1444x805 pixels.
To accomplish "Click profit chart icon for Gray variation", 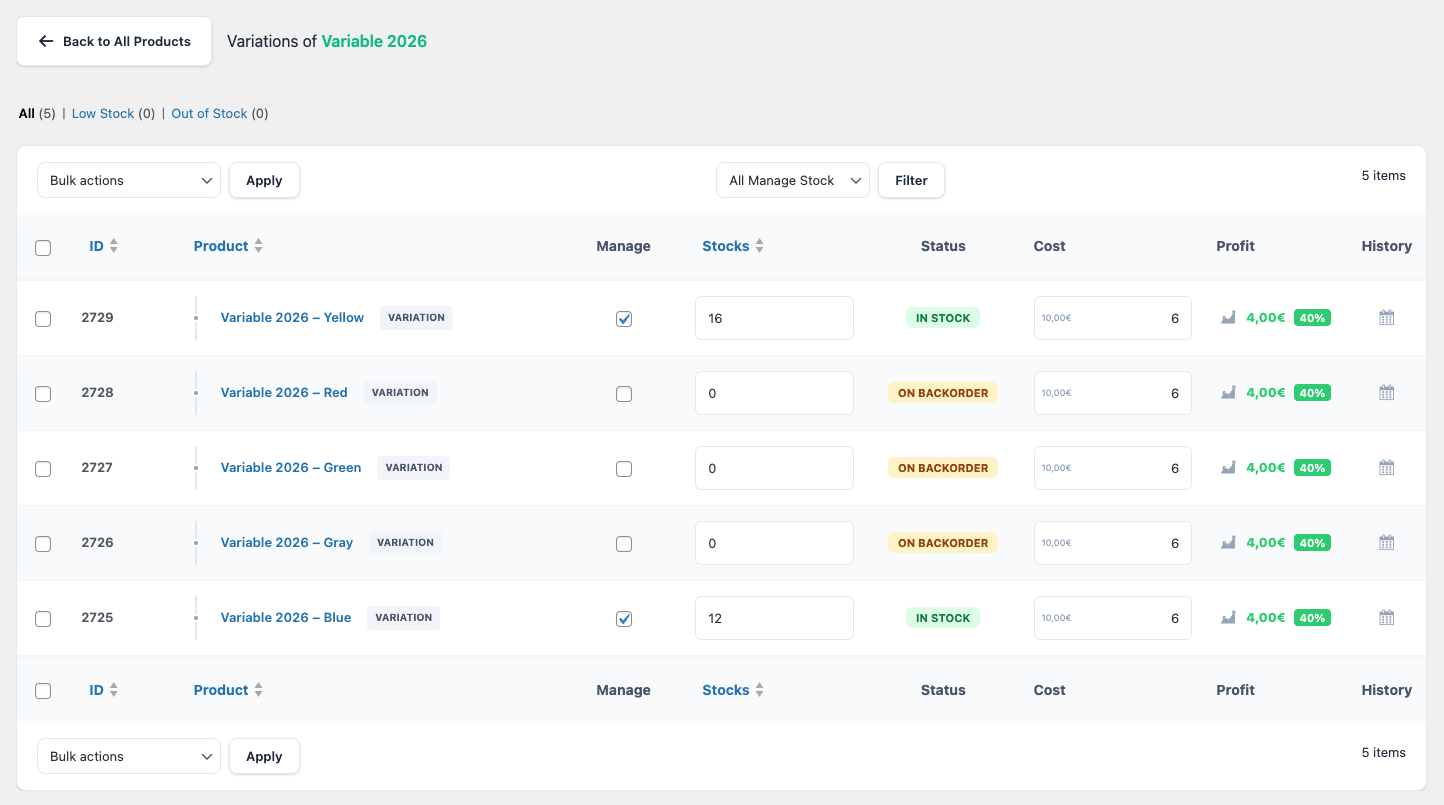I will [x=1228, y=543].
